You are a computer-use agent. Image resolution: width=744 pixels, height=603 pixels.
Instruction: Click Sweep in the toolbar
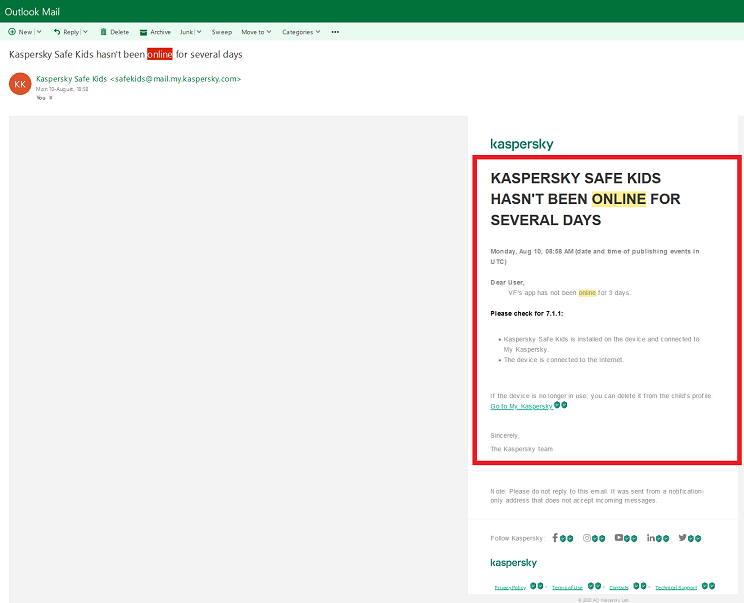point(222,32)
